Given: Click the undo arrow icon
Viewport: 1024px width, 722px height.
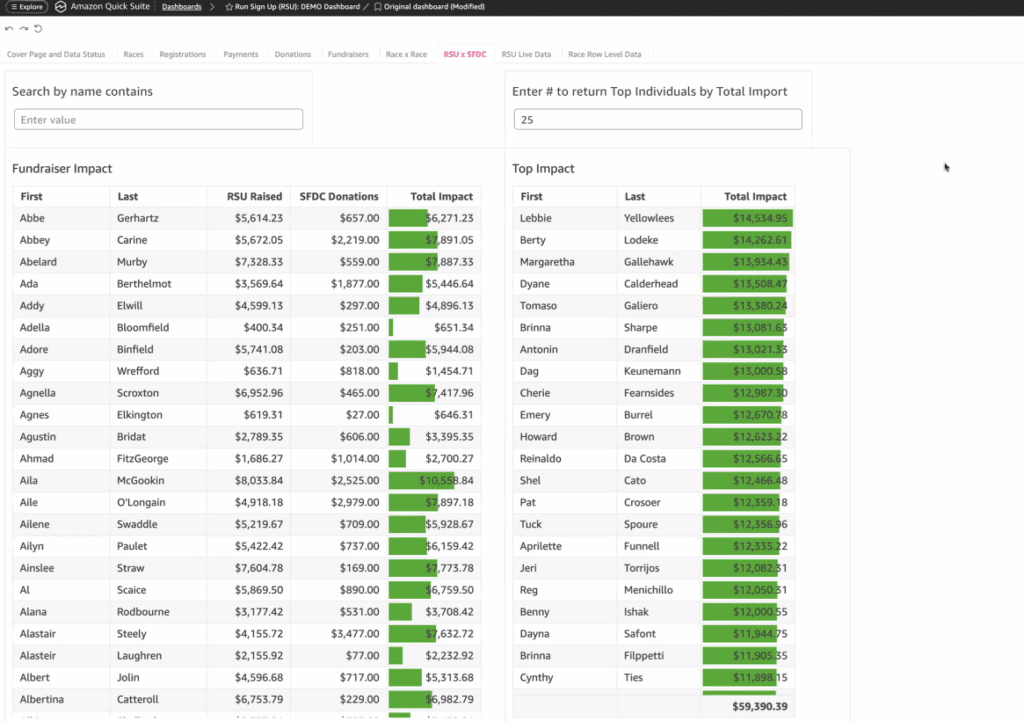Looking at the screenshot, I should [9, 29].
